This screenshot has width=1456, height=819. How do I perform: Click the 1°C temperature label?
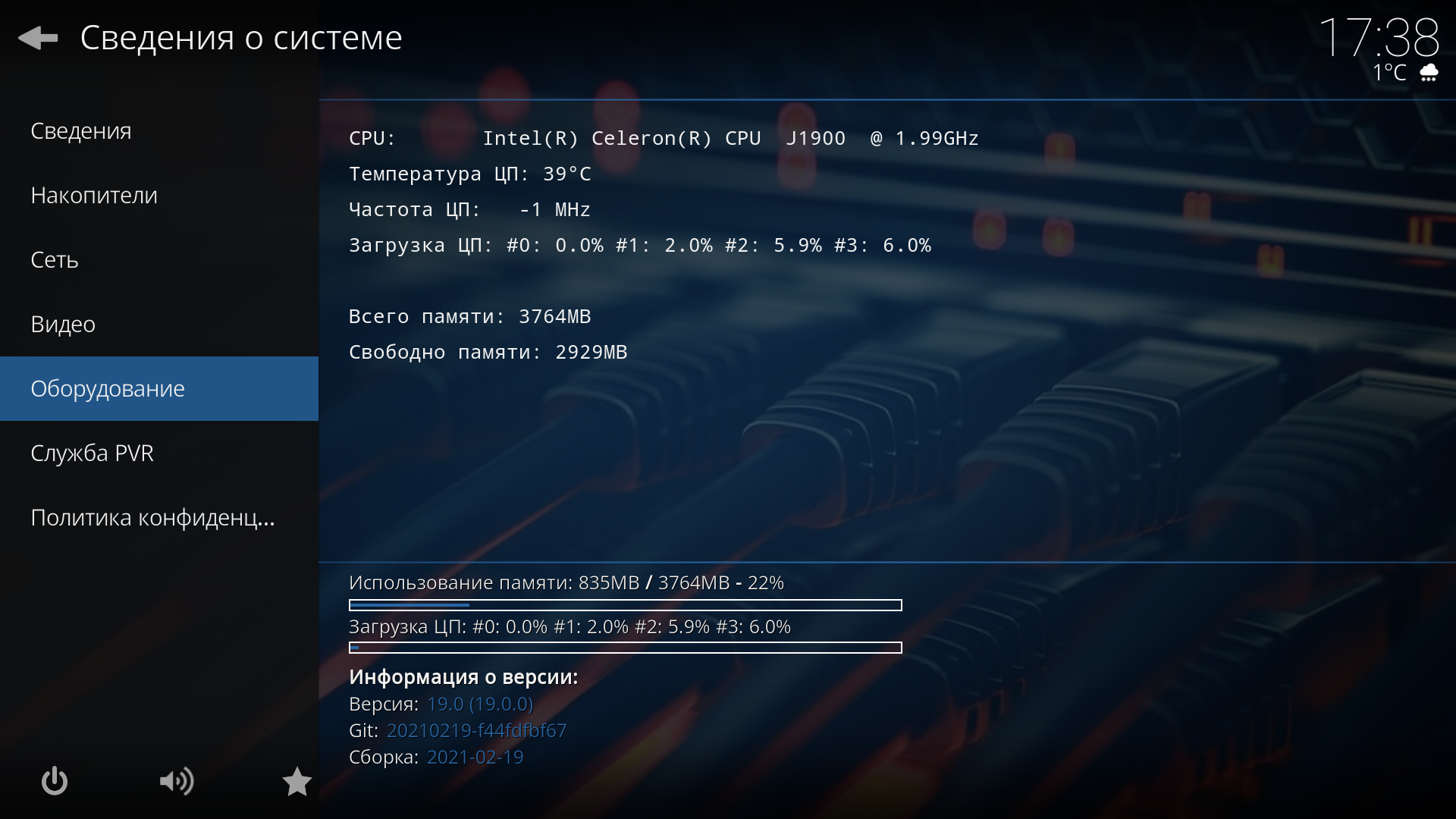tap(1389, 73)
